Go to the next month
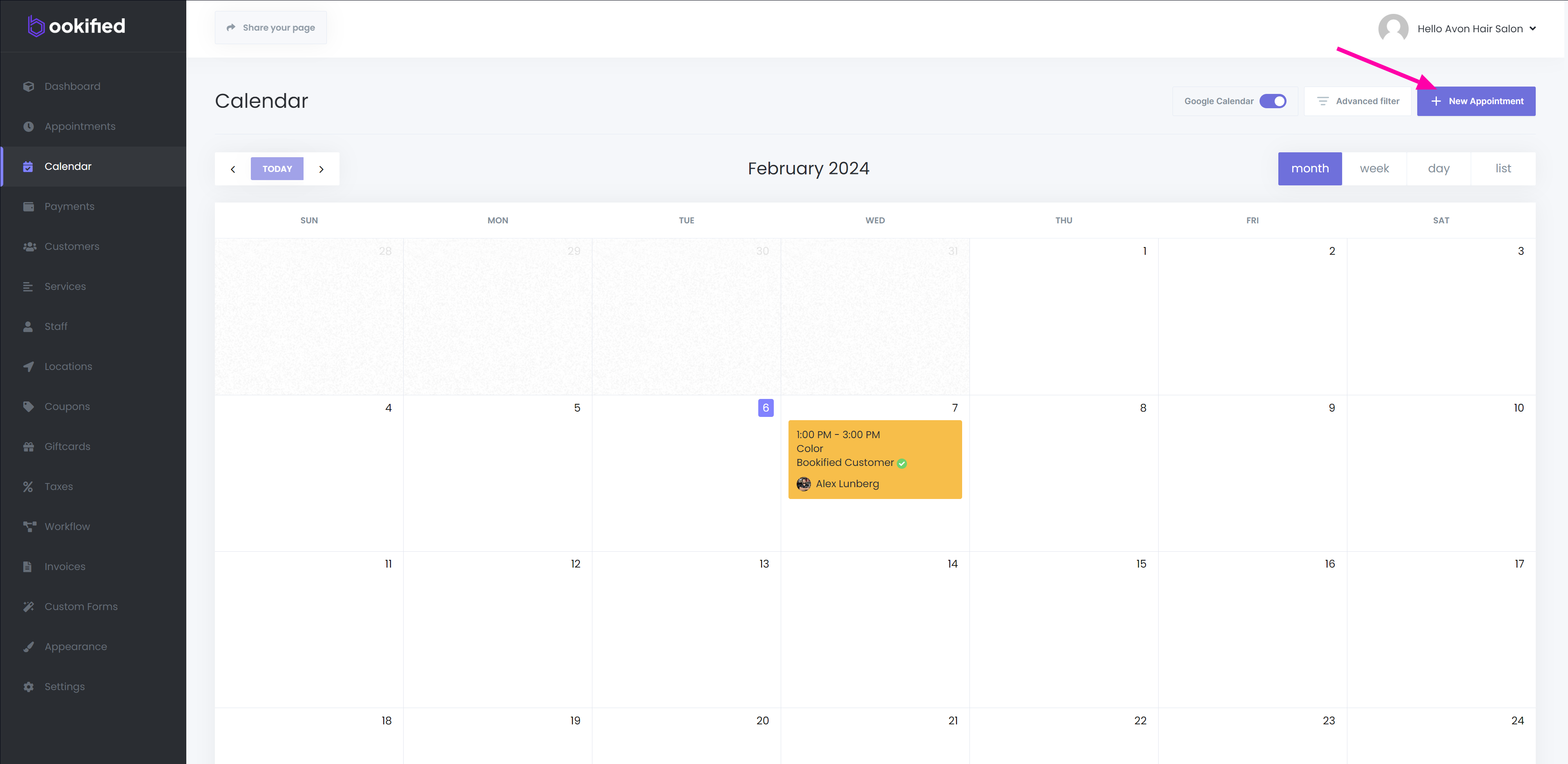Screen dimensions: 1568x764 322,169
